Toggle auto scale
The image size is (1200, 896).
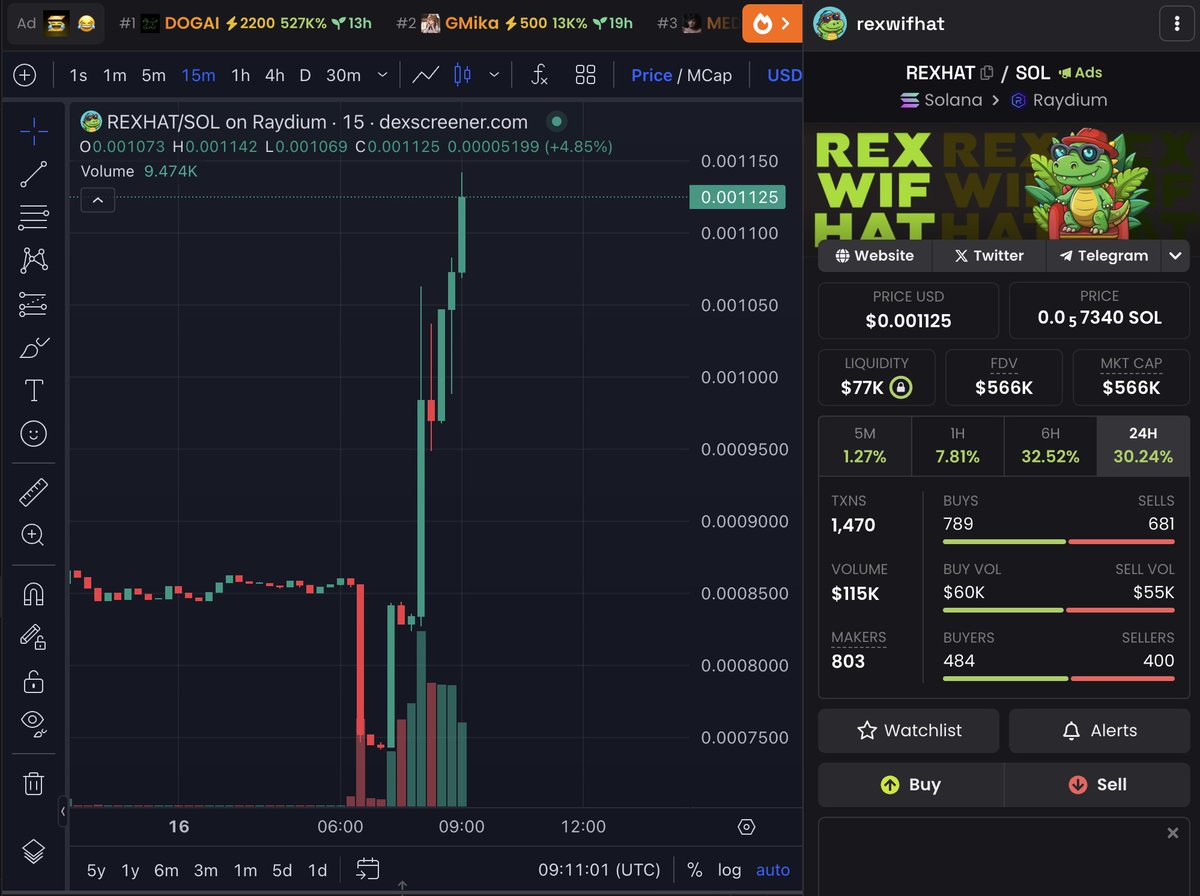pos(773,870)
